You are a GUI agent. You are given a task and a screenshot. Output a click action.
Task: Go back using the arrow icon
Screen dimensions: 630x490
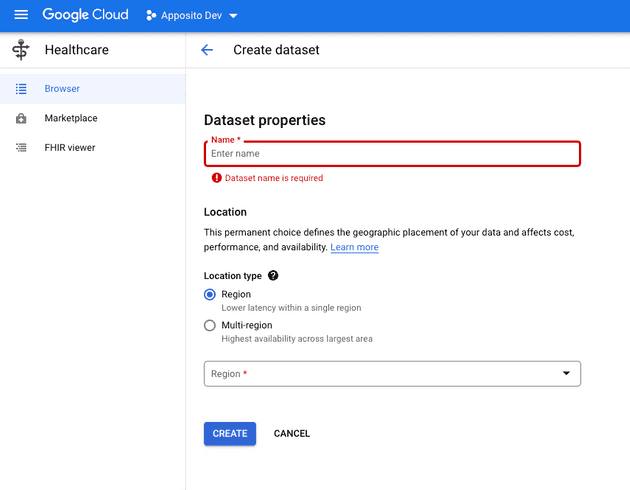207,50
